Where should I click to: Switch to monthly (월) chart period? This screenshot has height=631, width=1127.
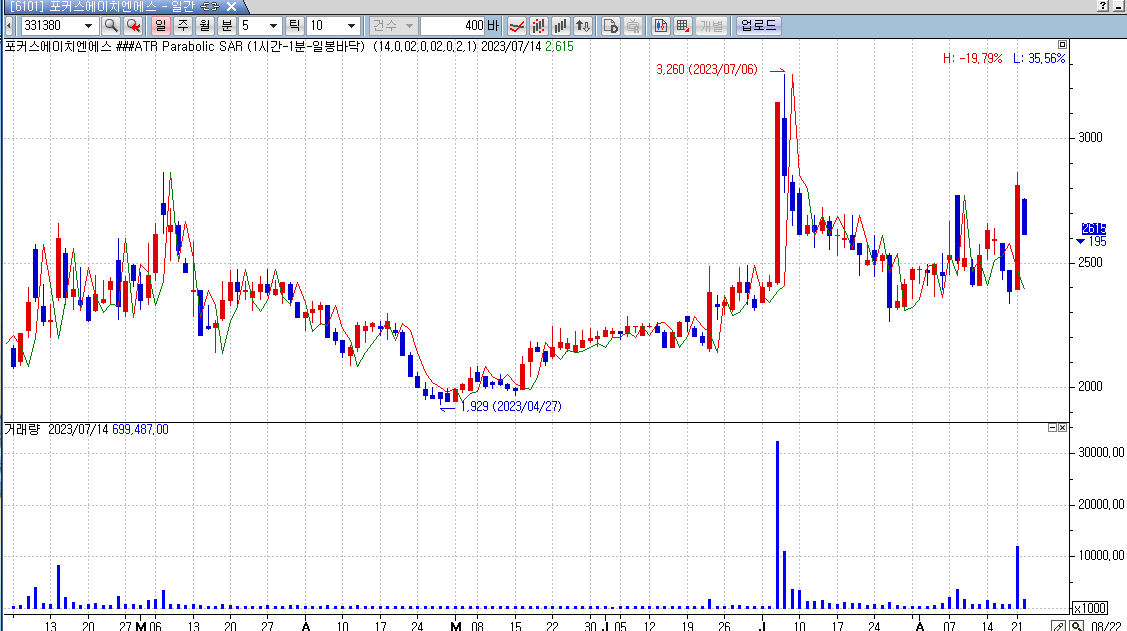pos(205,25)
